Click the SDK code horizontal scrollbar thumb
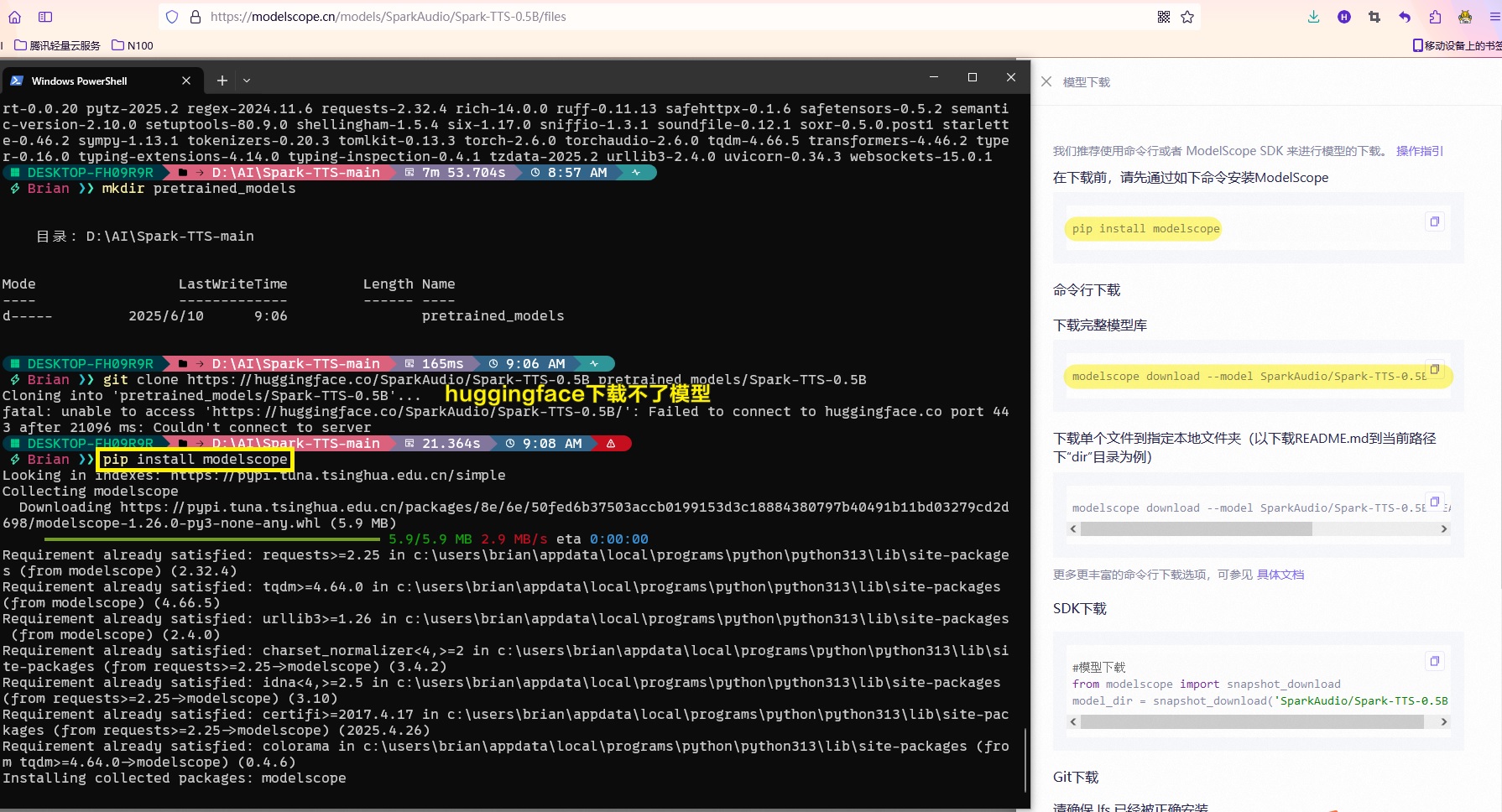 point(1252,721)
